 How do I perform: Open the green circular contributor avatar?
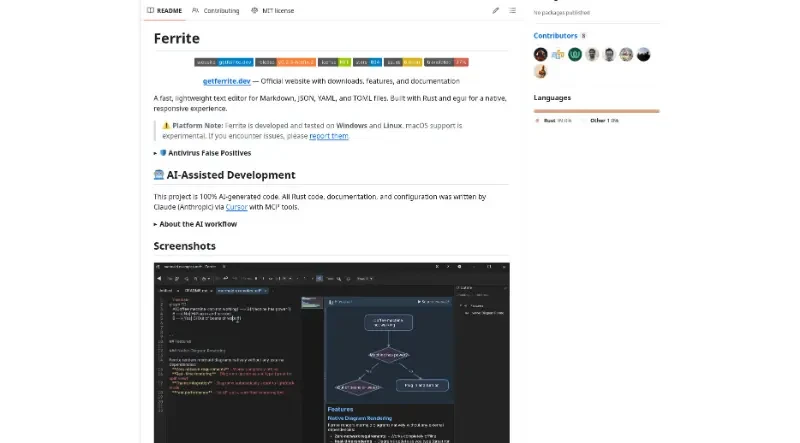575,54
